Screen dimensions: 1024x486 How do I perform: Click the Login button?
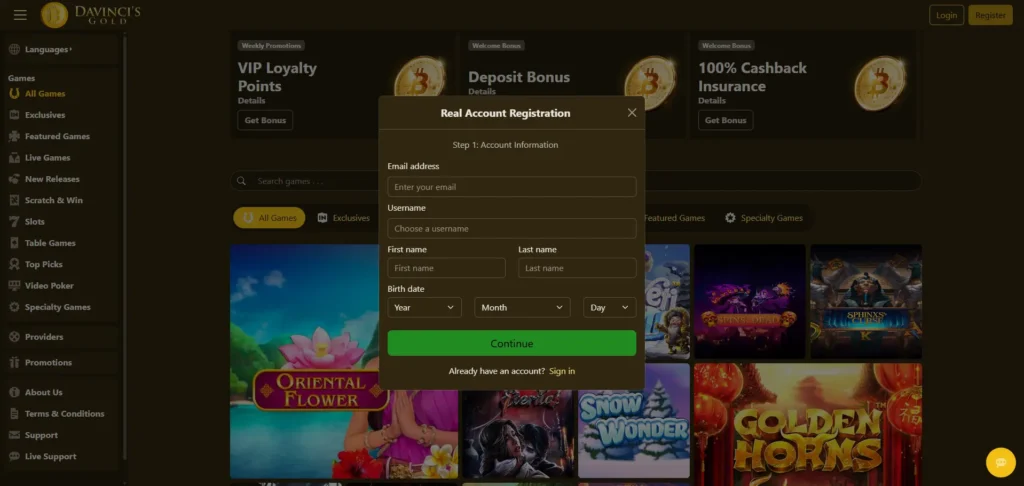(946, 15)
